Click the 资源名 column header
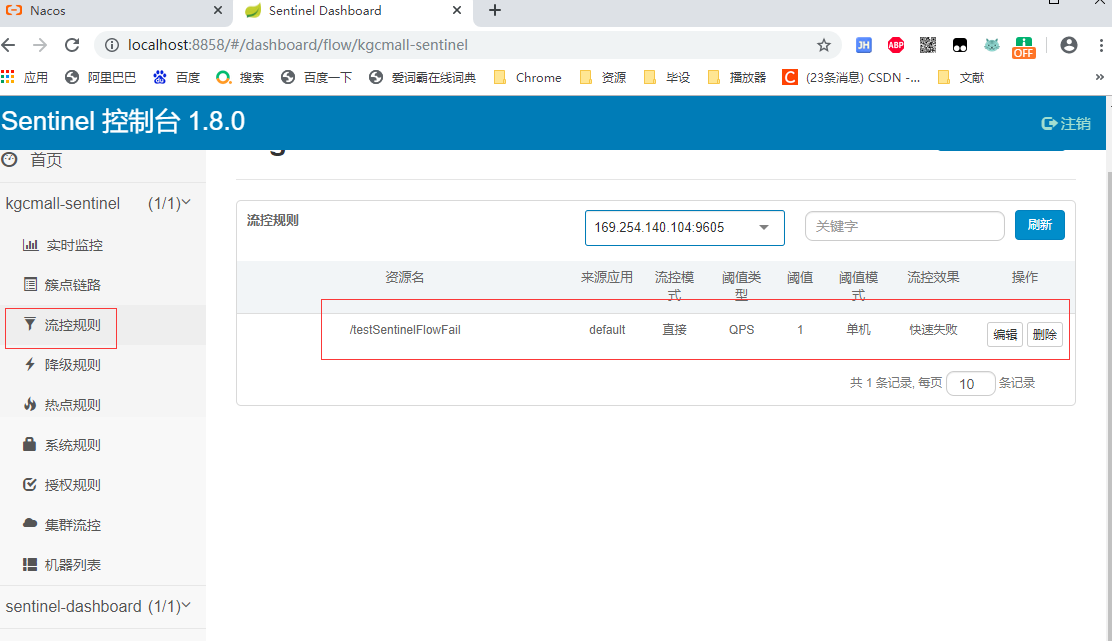The height and width of the screenshot is (641, 1112). click(x=405, y=277)
